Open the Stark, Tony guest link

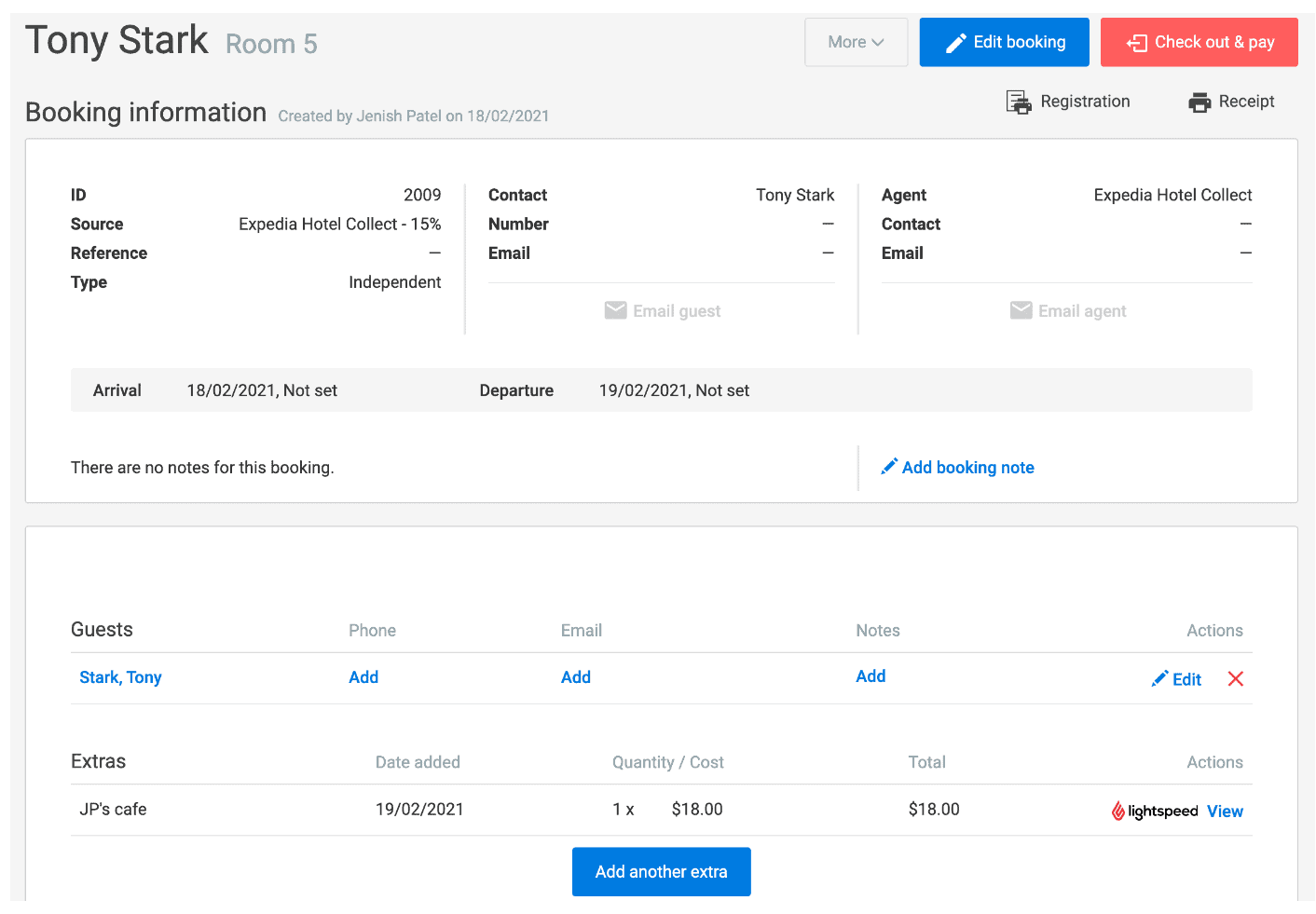pyautogui.click(x=120, y=677)
